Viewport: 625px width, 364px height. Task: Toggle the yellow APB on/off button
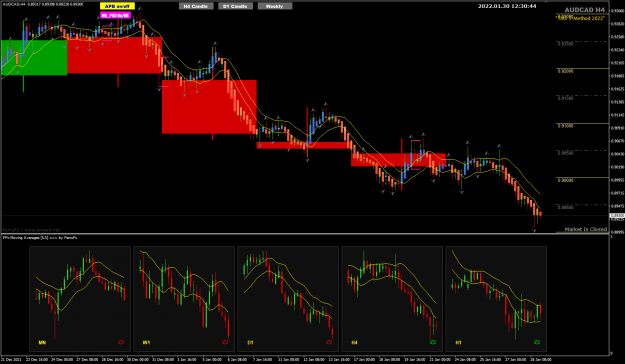point(117,6)
